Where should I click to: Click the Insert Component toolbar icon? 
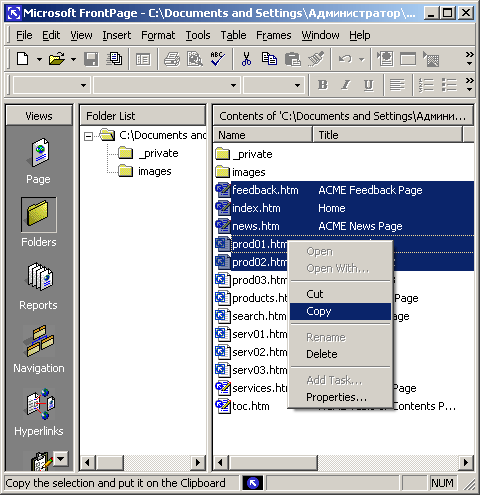tap(385, 59)
